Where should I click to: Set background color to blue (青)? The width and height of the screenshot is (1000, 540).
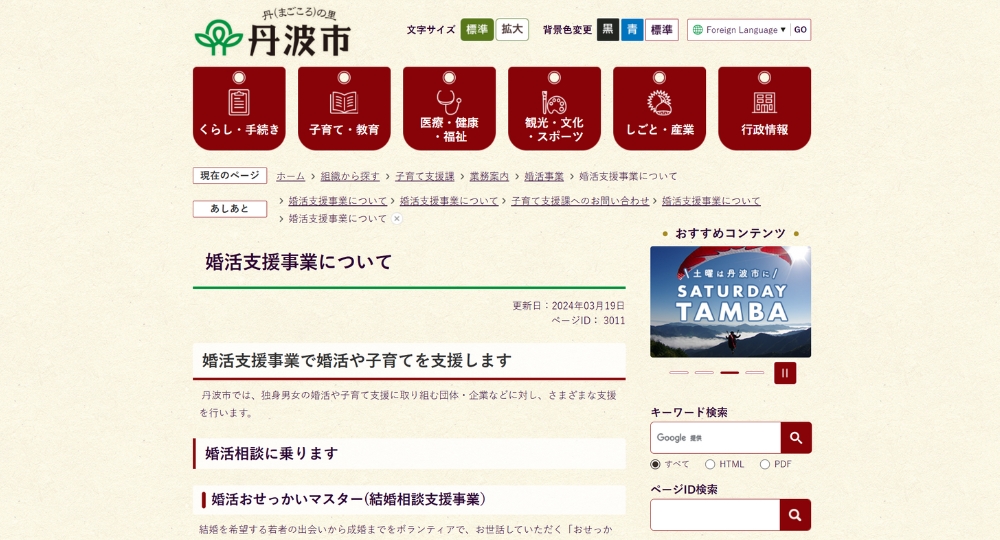[632, 29]
